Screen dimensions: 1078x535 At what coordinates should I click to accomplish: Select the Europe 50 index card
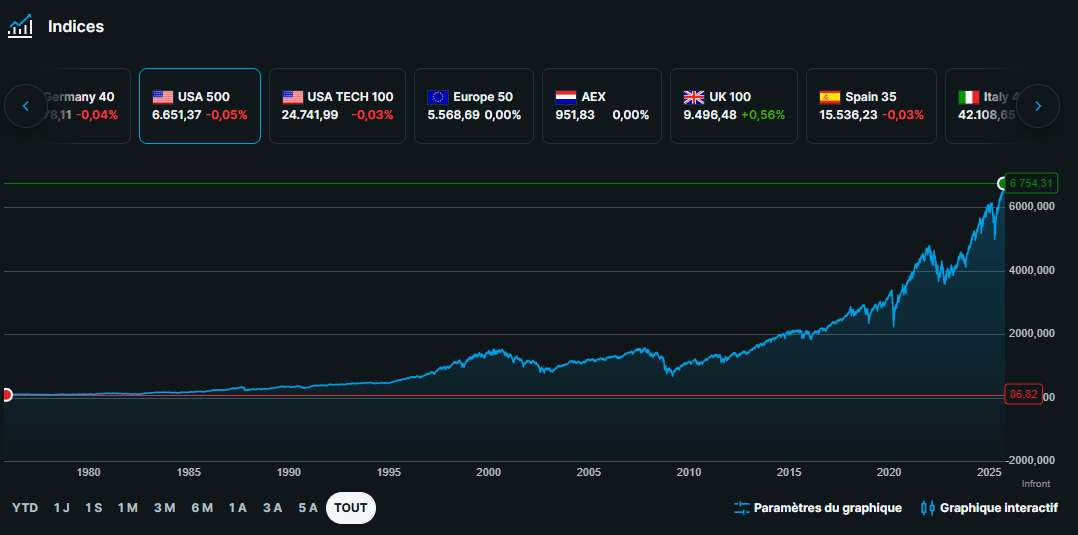click(474, 106)
